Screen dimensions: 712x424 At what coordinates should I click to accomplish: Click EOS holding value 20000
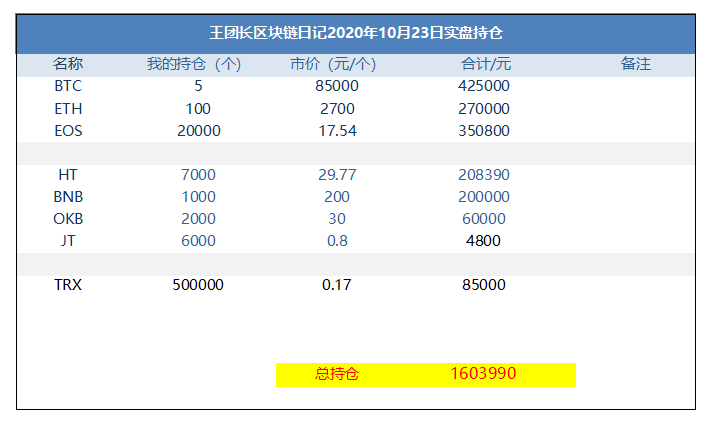(198, 131)
